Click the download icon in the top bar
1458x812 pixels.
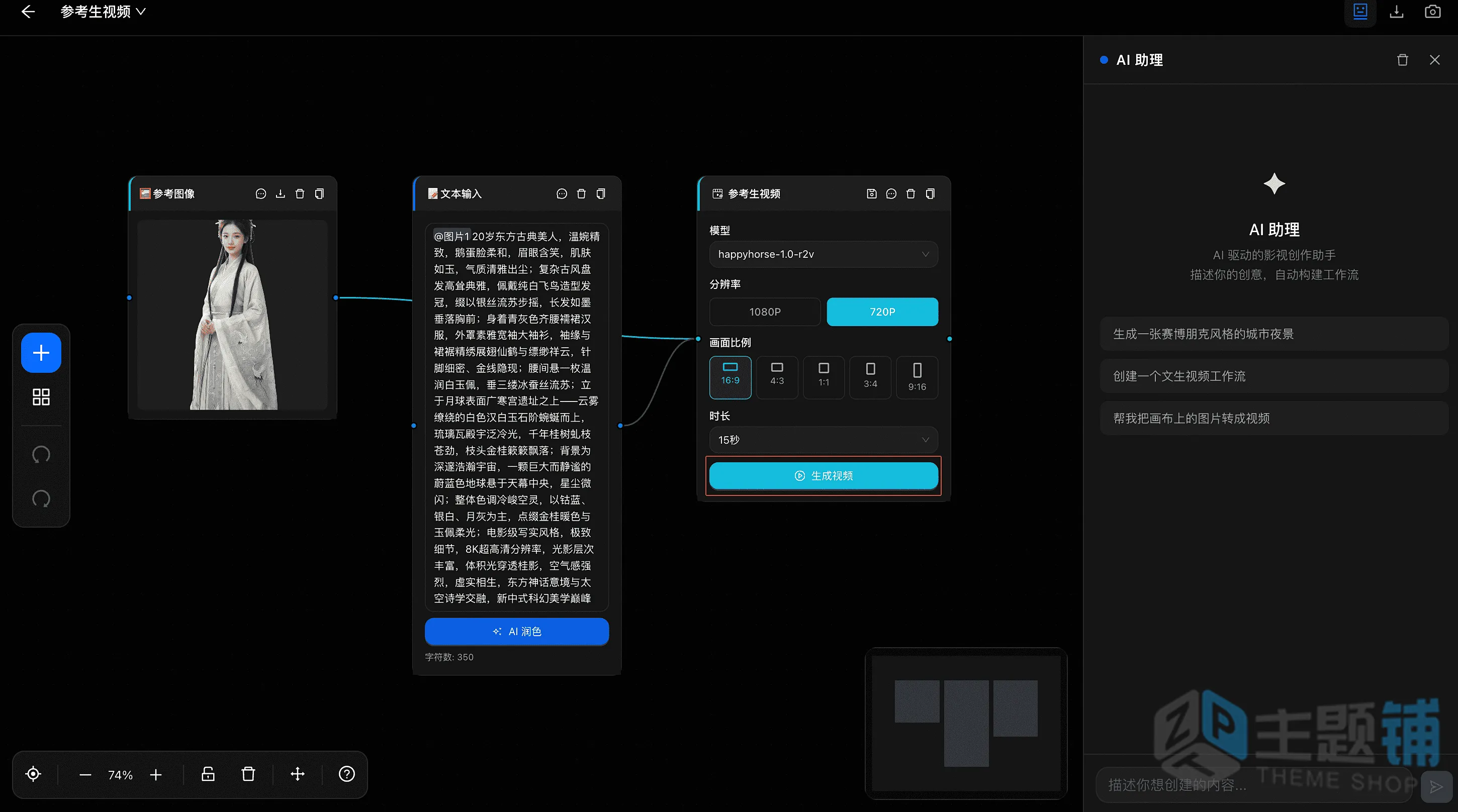point(1396,12)
